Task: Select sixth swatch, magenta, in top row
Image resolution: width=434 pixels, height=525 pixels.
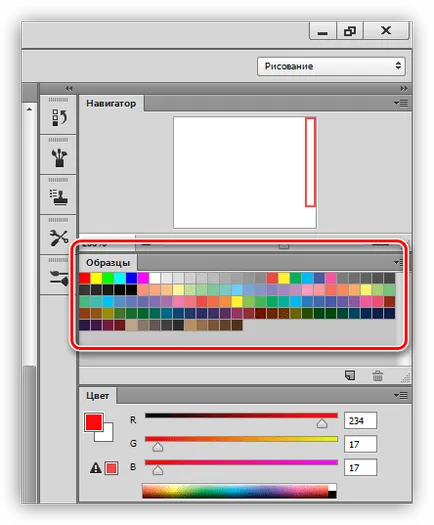Action: [143, 278]
